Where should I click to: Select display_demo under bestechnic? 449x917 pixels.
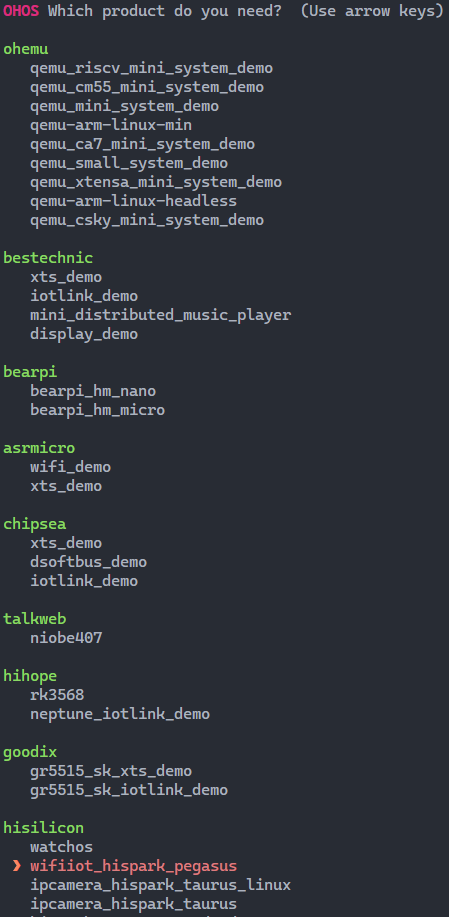[84, 334]
